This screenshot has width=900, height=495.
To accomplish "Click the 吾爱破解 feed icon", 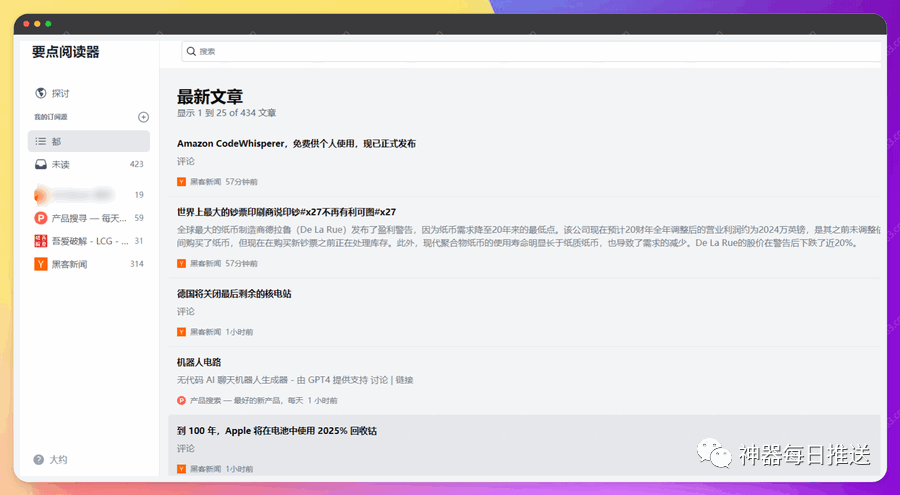I will (41, 241).
